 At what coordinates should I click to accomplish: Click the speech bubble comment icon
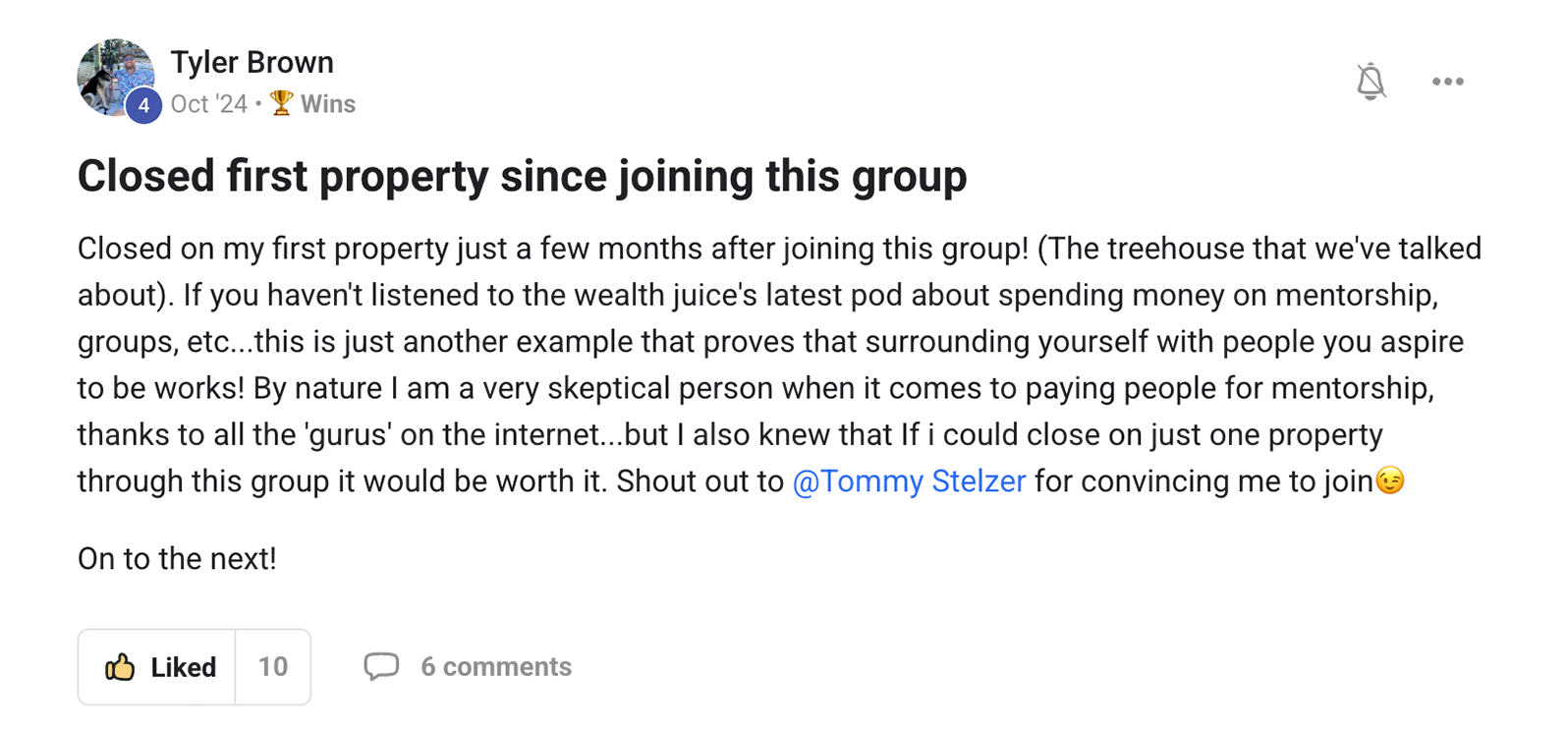381,666
